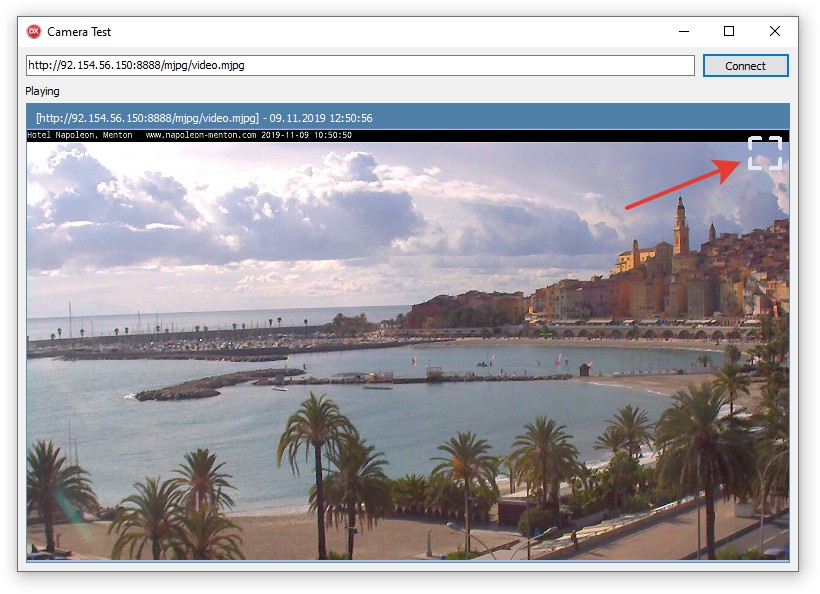This screenshot has height=594, width=820.
Task: Click the www.napoleon-menton.com overlay text
Action: 200,135
